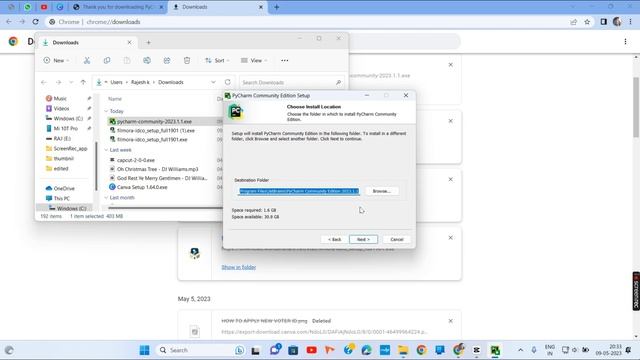This screenshot has height=360, width=640.
Task: Select Canva Setup 1.64.0.exe file
Action: [142, 187]
